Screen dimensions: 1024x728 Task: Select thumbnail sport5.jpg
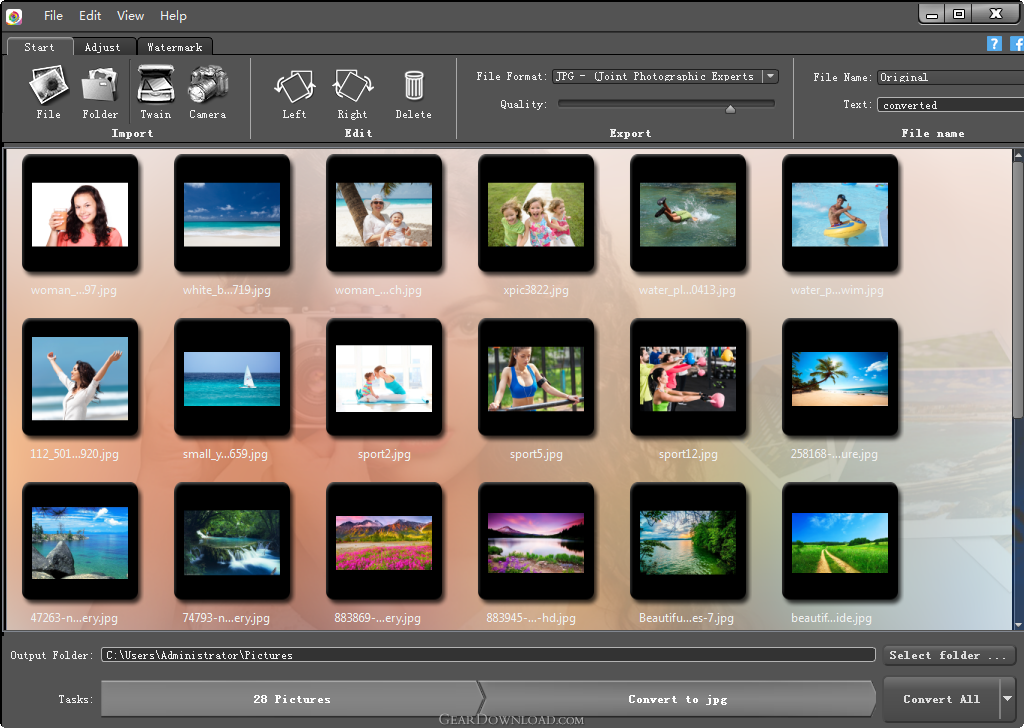click(536, 378)
